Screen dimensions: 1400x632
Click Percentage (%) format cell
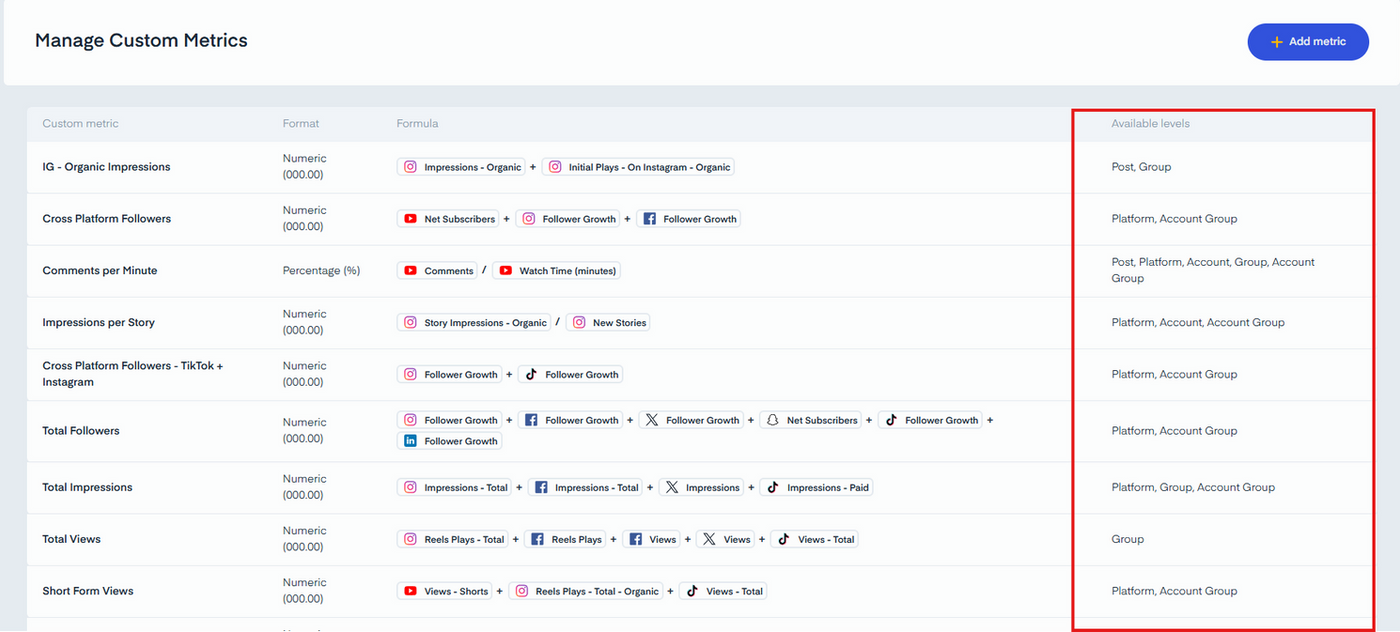click(321, 271)
